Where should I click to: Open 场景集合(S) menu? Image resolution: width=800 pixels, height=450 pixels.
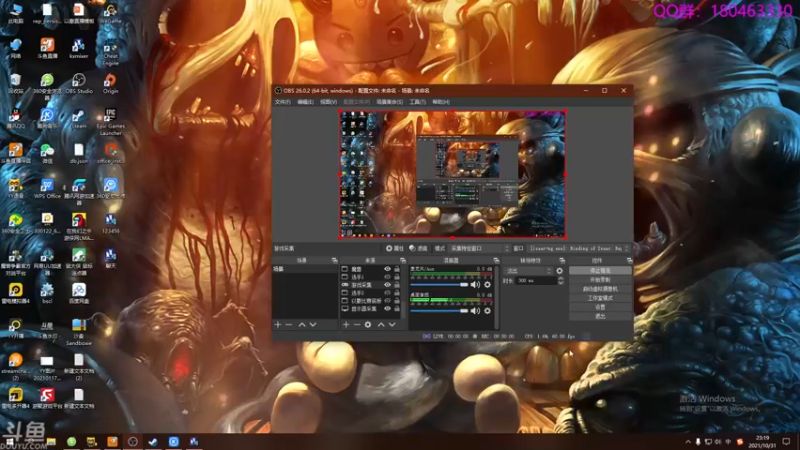click(x=390, y=102)
